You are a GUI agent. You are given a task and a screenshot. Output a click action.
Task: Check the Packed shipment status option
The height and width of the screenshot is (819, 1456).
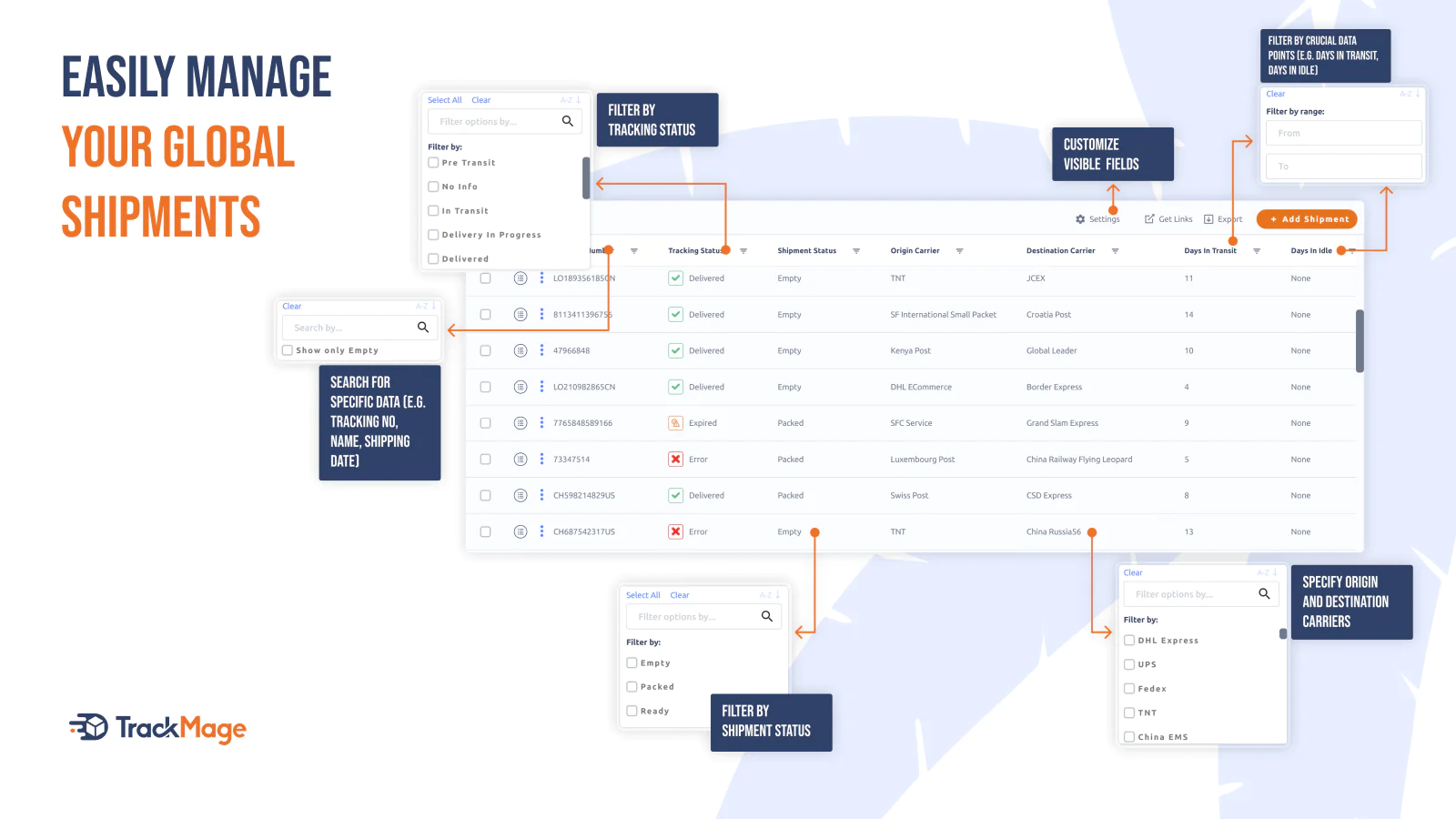click(632, 687)
